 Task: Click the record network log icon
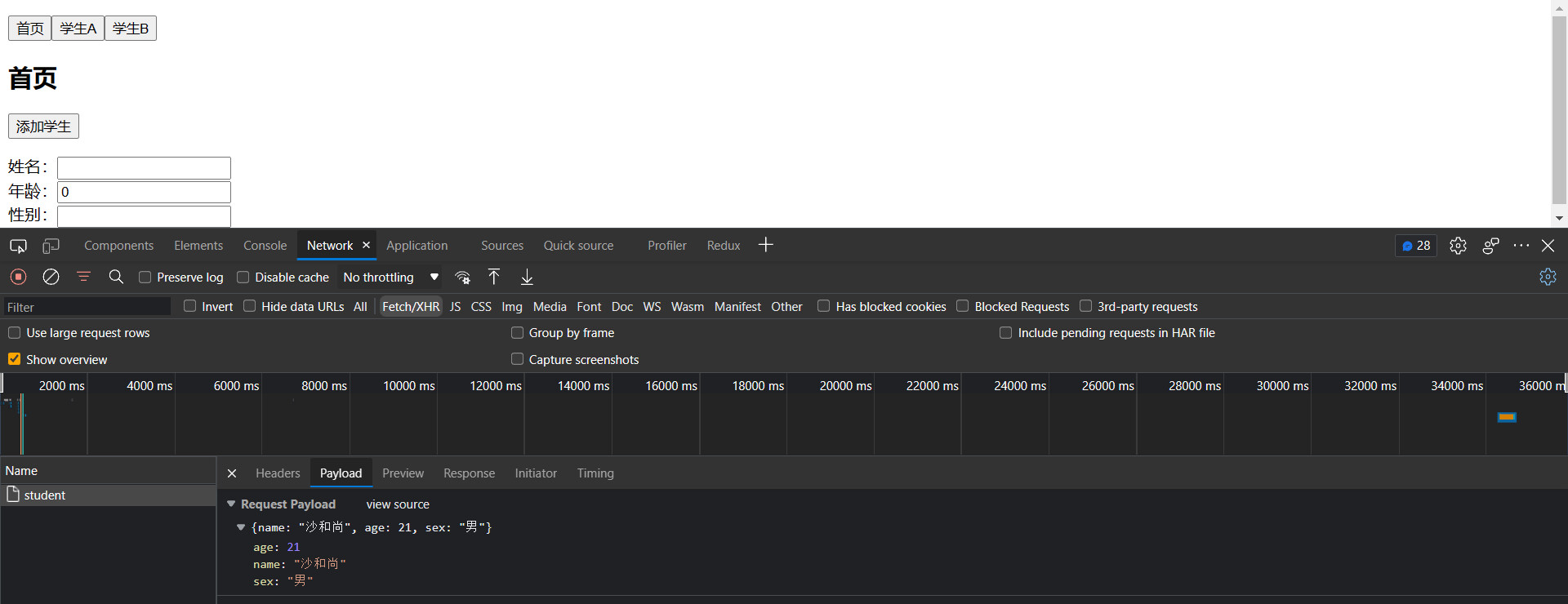(18, 277)
